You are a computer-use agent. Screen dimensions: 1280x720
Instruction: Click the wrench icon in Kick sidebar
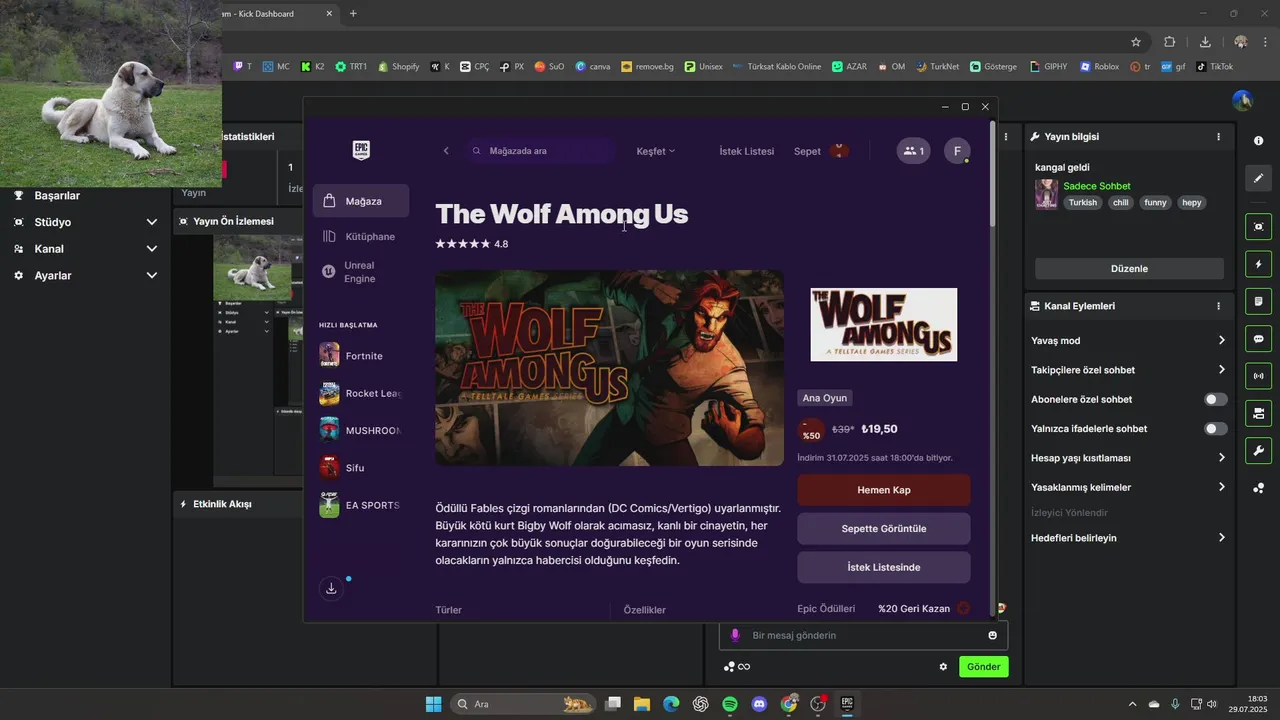tap(1258, 450)
